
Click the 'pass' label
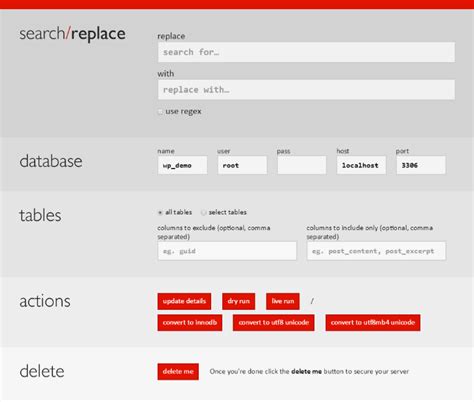coord(283,151)
